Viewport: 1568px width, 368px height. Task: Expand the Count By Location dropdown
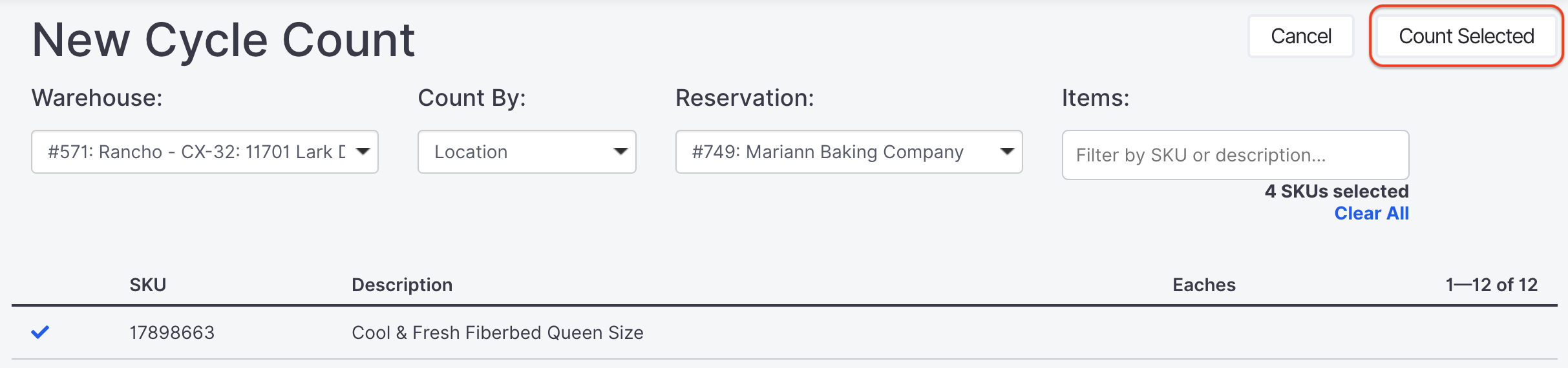(526, 152)
